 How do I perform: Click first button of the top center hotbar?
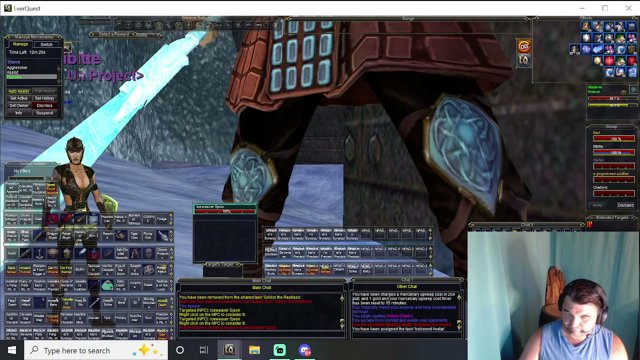(271, 234)
